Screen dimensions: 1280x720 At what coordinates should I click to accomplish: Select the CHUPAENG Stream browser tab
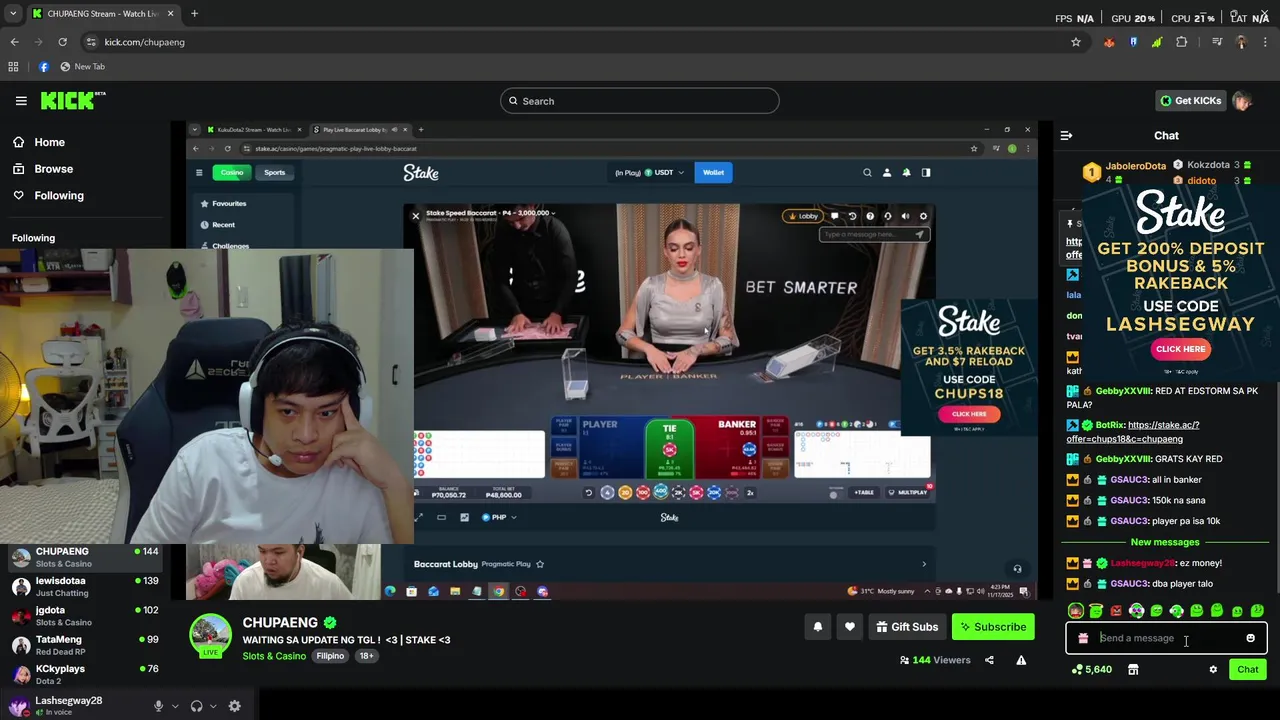point(103,14)
